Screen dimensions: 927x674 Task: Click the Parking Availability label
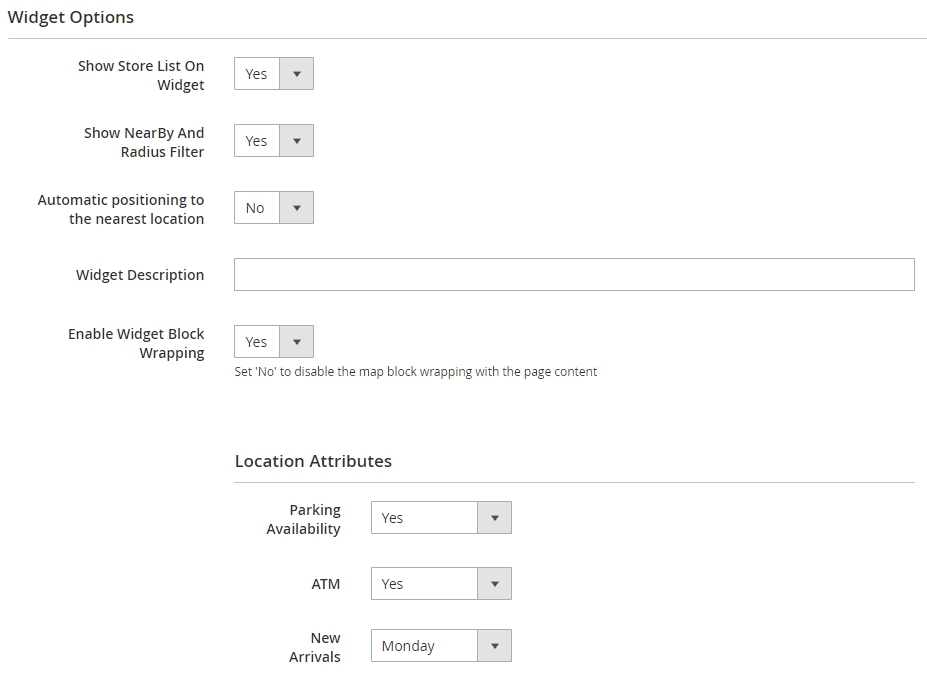(304, 519)
